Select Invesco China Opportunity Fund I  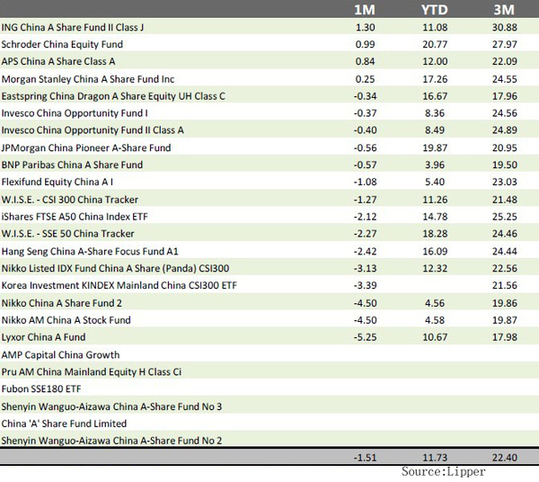click(x=75, y=113)
